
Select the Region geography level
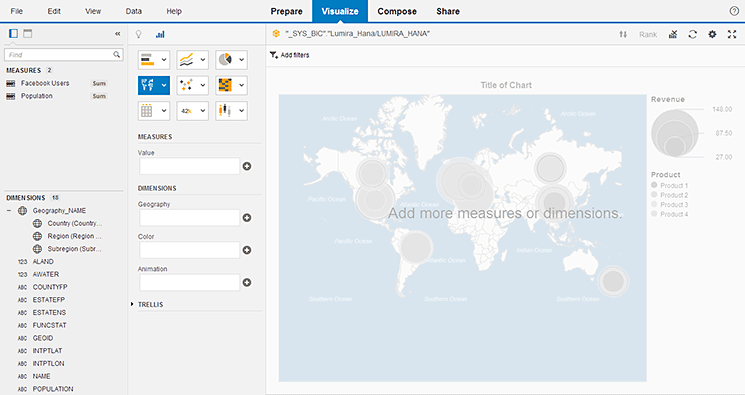pyautogui.click(x=74, y=236)
